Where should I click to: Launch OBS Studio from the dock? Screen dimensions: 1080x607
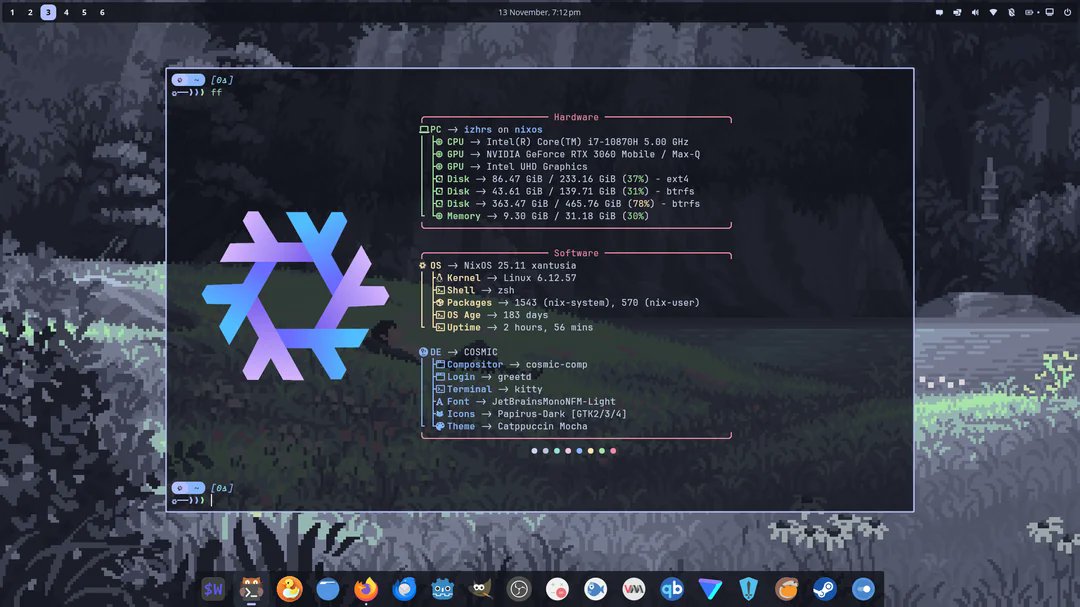click(x=519, y=589)
